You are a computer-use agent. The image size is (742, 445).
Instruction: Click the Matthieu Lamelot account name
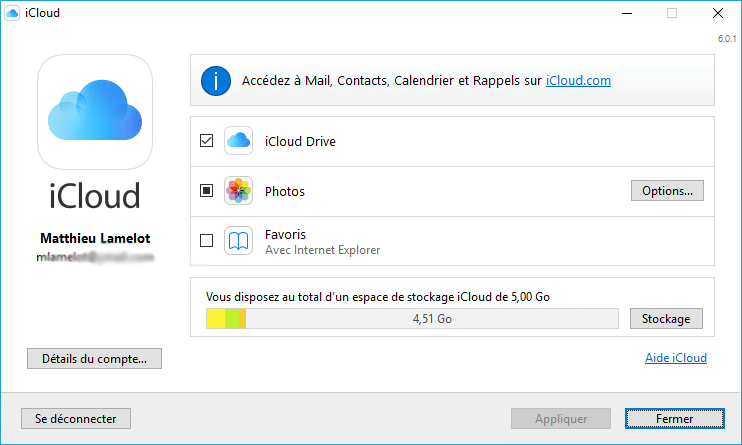(x=95, y=238)
